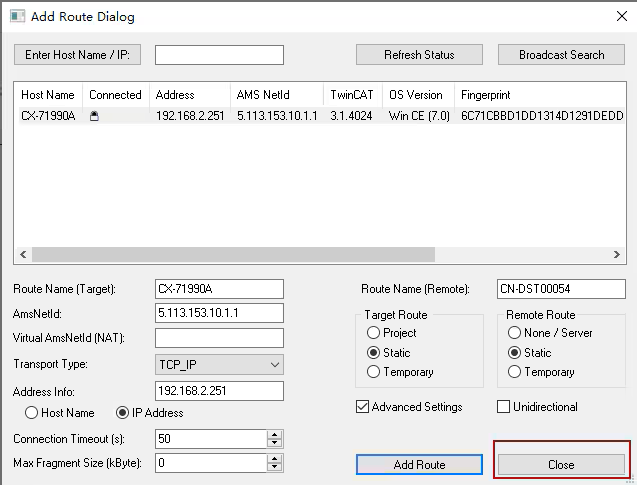The height and width of the screenshot is (485, 637).
Task: Decrease Max Fragment Size with down arrow
Action: [274, 467]
